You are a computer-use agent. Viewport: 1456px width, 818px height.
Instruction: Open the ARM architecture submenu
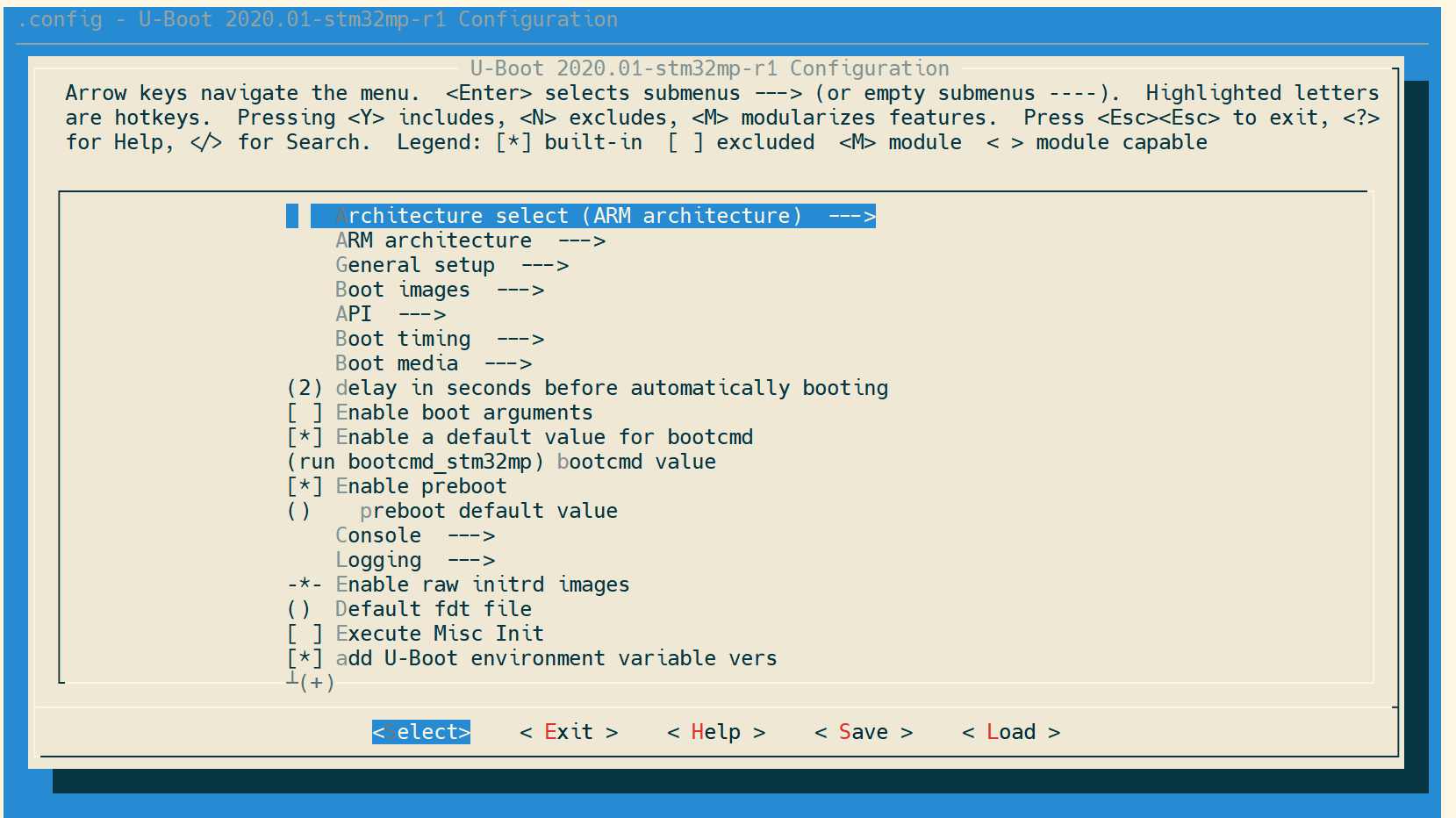coord(470,240)
